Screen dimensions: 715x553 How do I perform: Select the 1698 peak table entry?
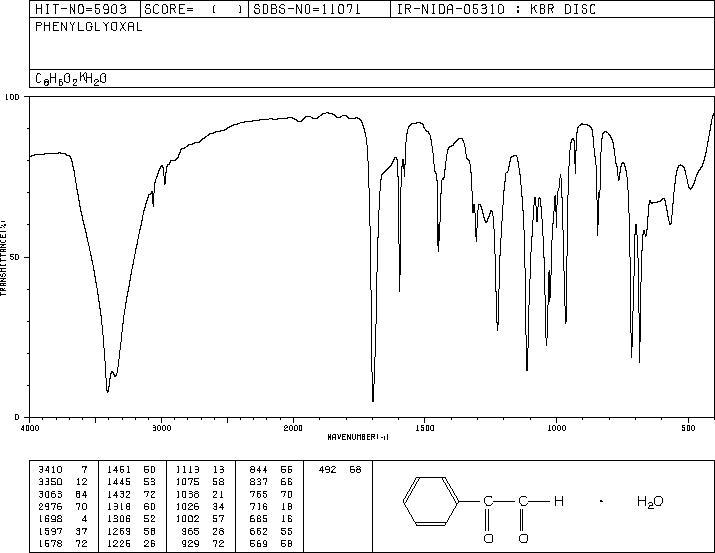[x=63, y=519]
